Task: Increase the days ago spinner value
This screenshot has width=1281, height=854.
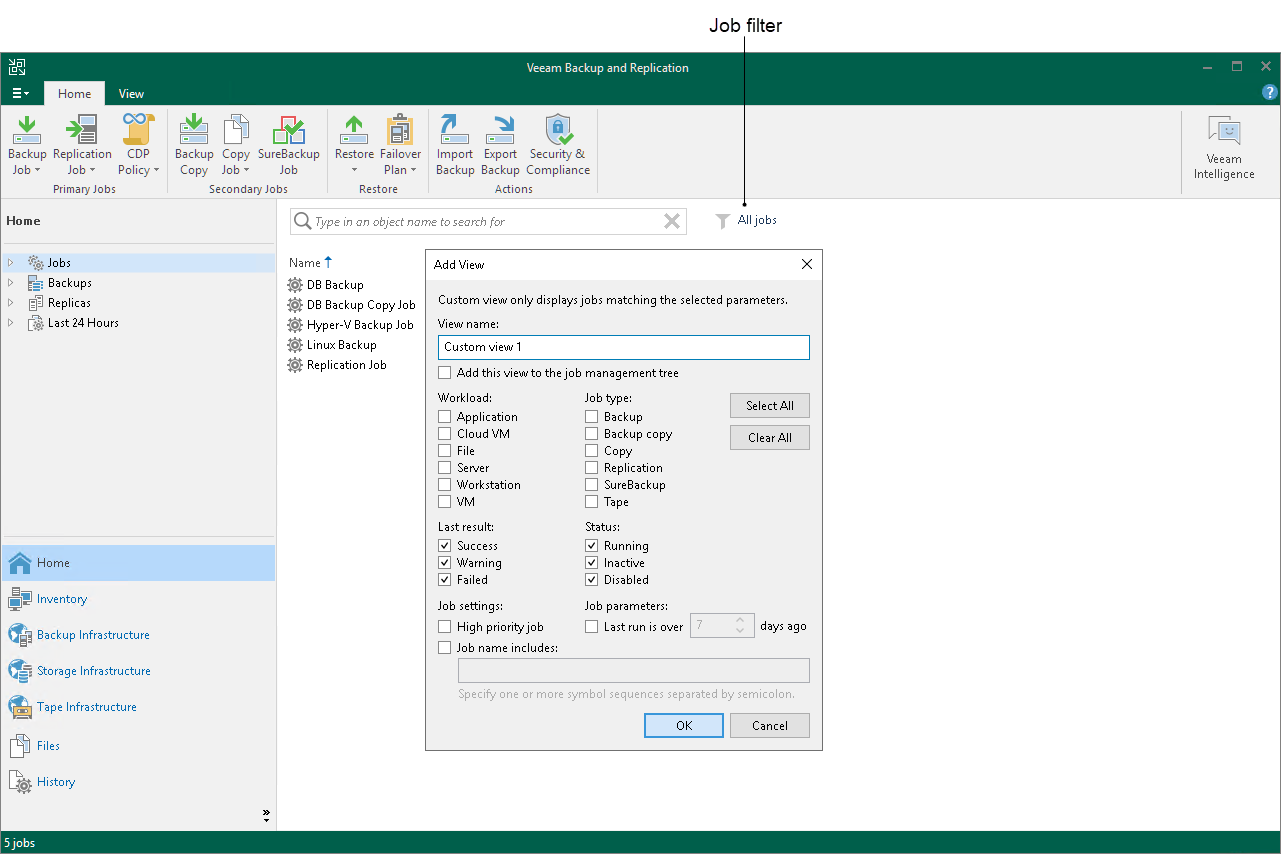Action: coord(740,621)
